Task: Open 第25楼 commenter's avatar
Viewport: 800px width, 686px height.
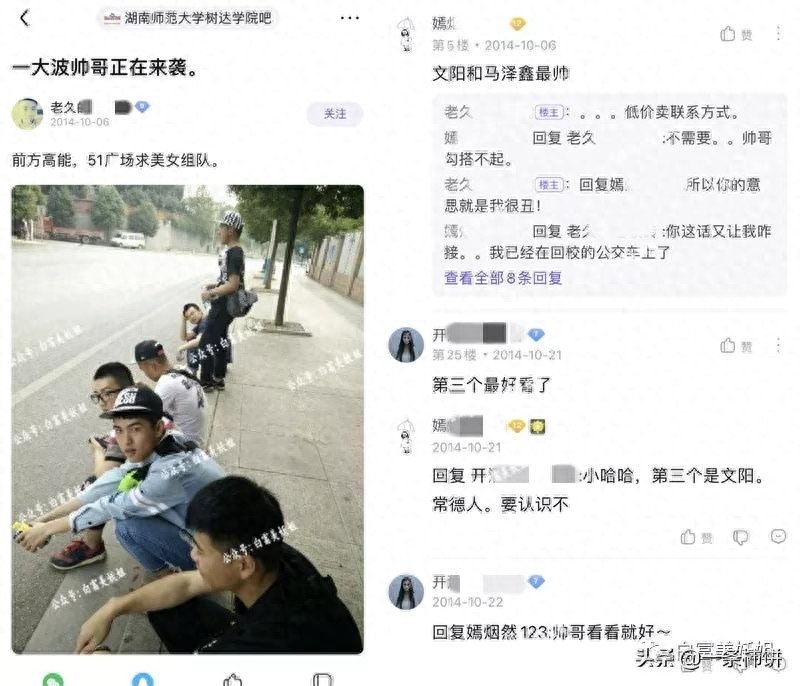Action: pos(406,345)
